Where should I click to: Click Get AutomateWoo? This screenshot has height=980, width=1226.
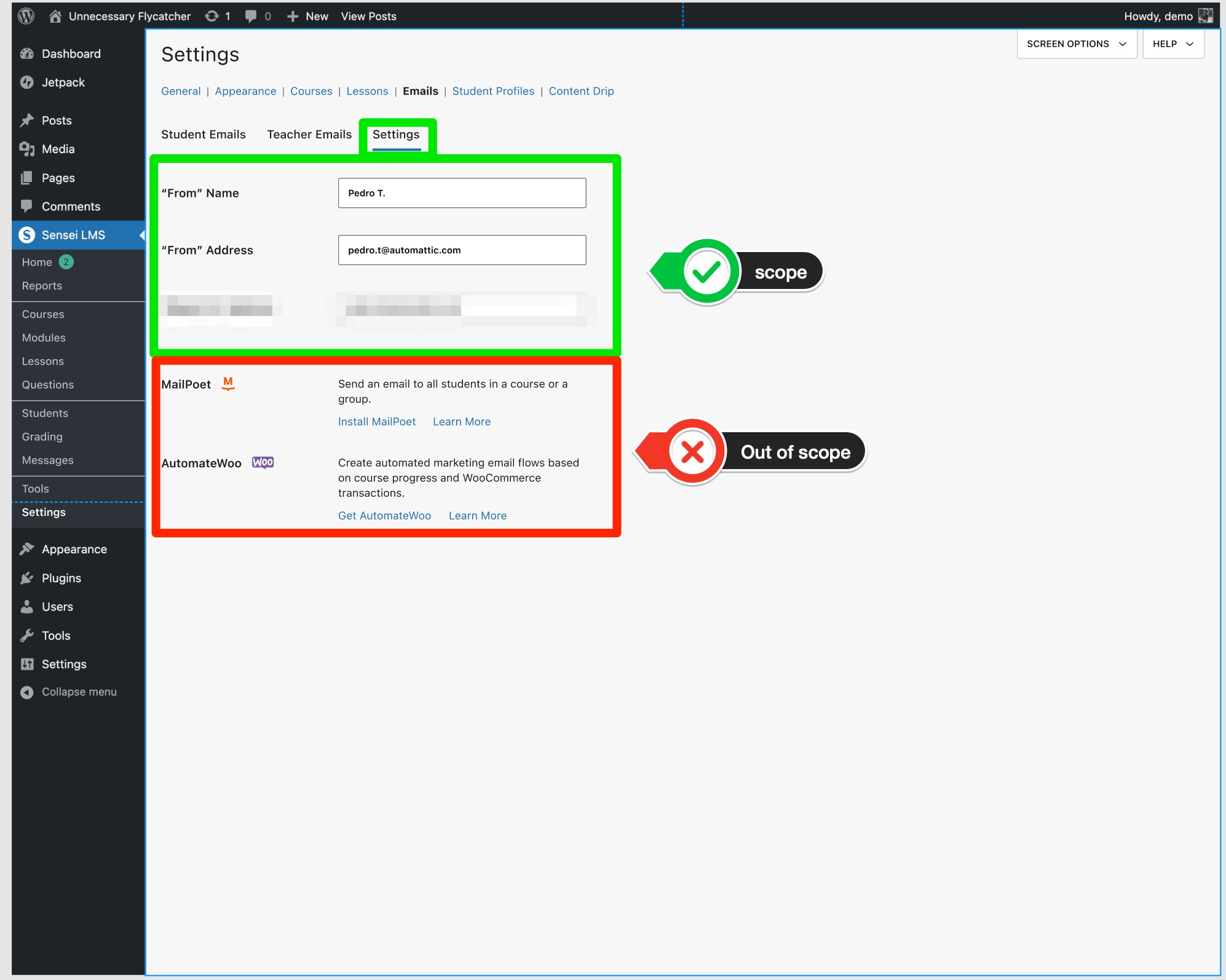point(384,515)
